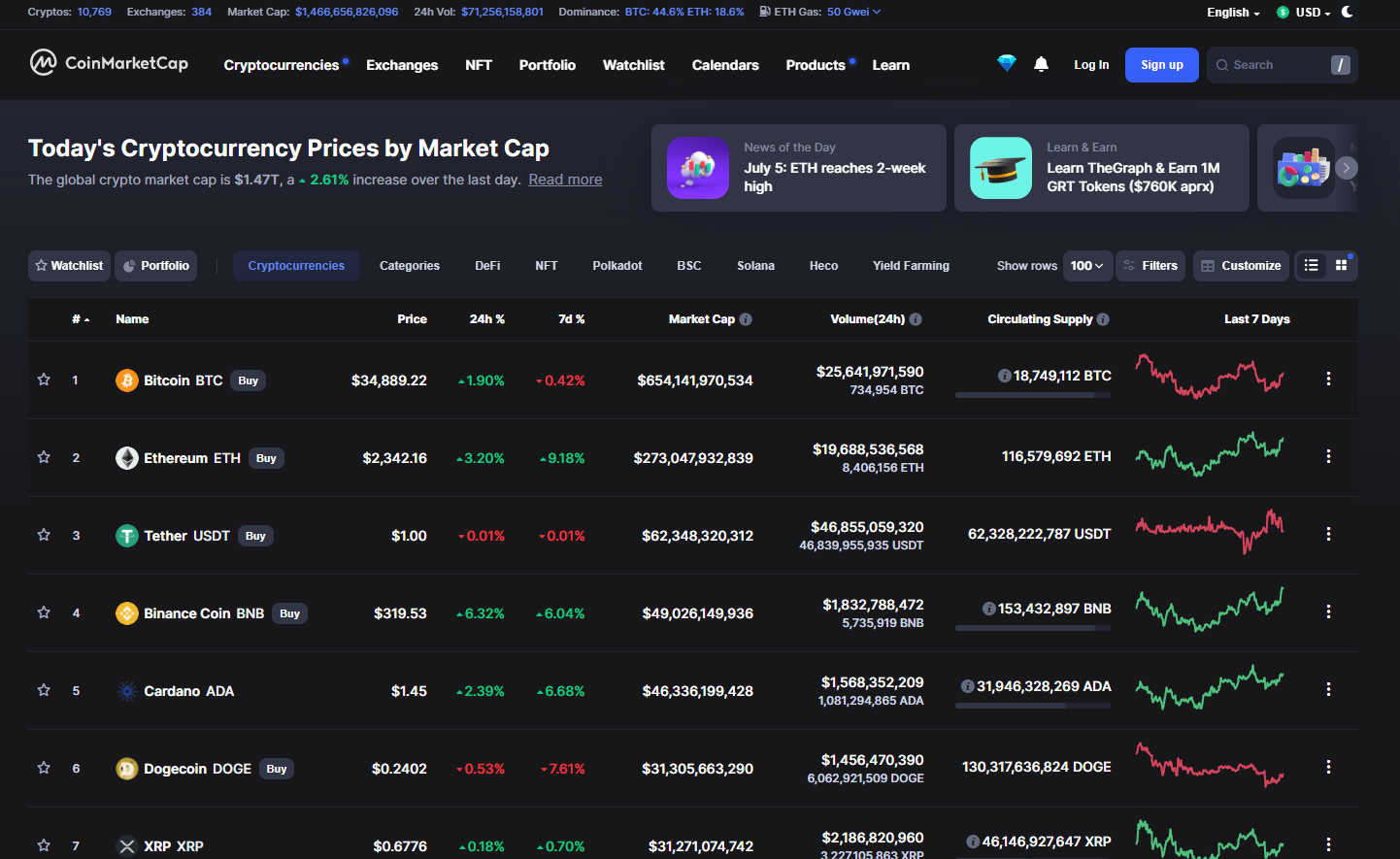Star Dogecoin for the watchlist
1400x859 pixels.
tap(44, 768)
